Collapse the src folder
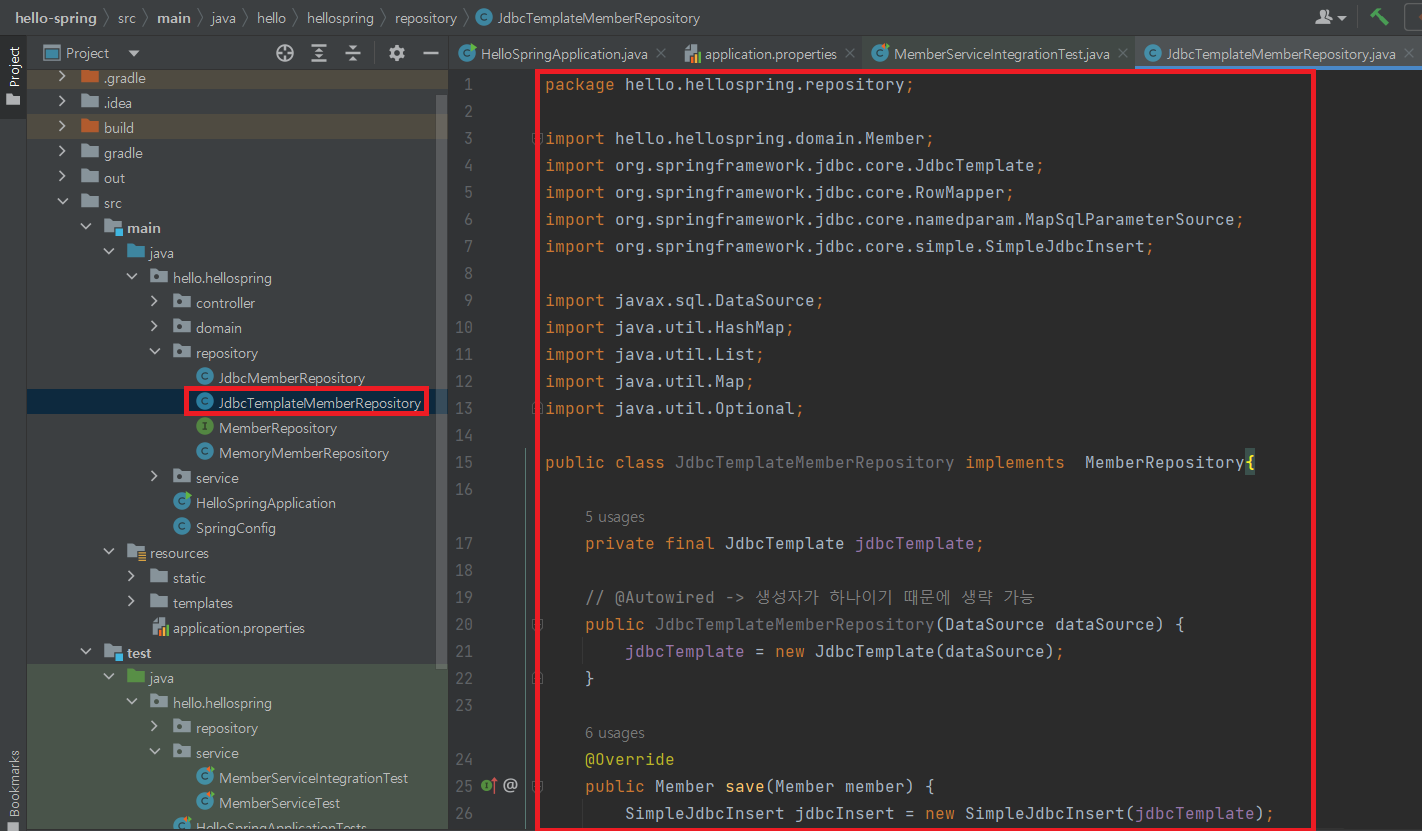The width and height of the screenshot is (1422, 831). tap(62, 202)
